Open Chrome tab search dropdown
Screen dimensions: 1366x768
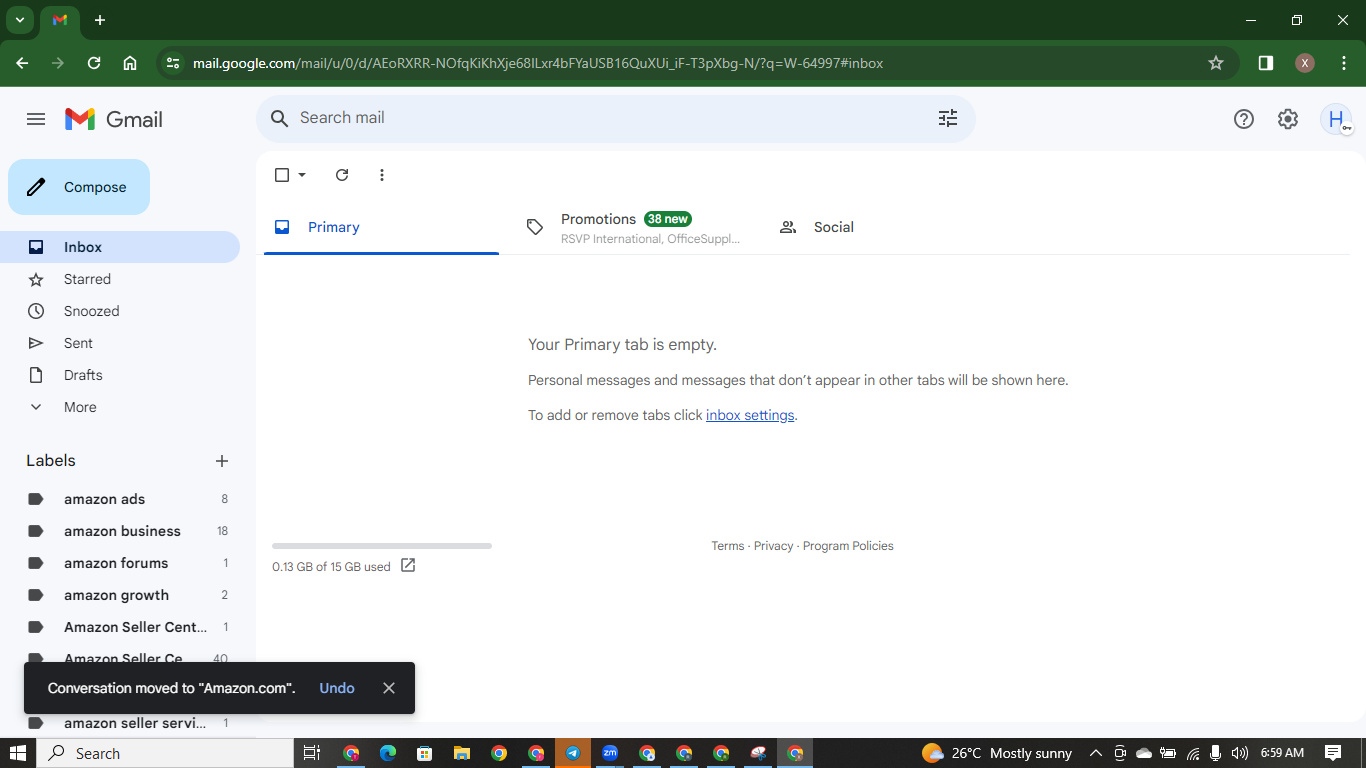pos(19,20)
